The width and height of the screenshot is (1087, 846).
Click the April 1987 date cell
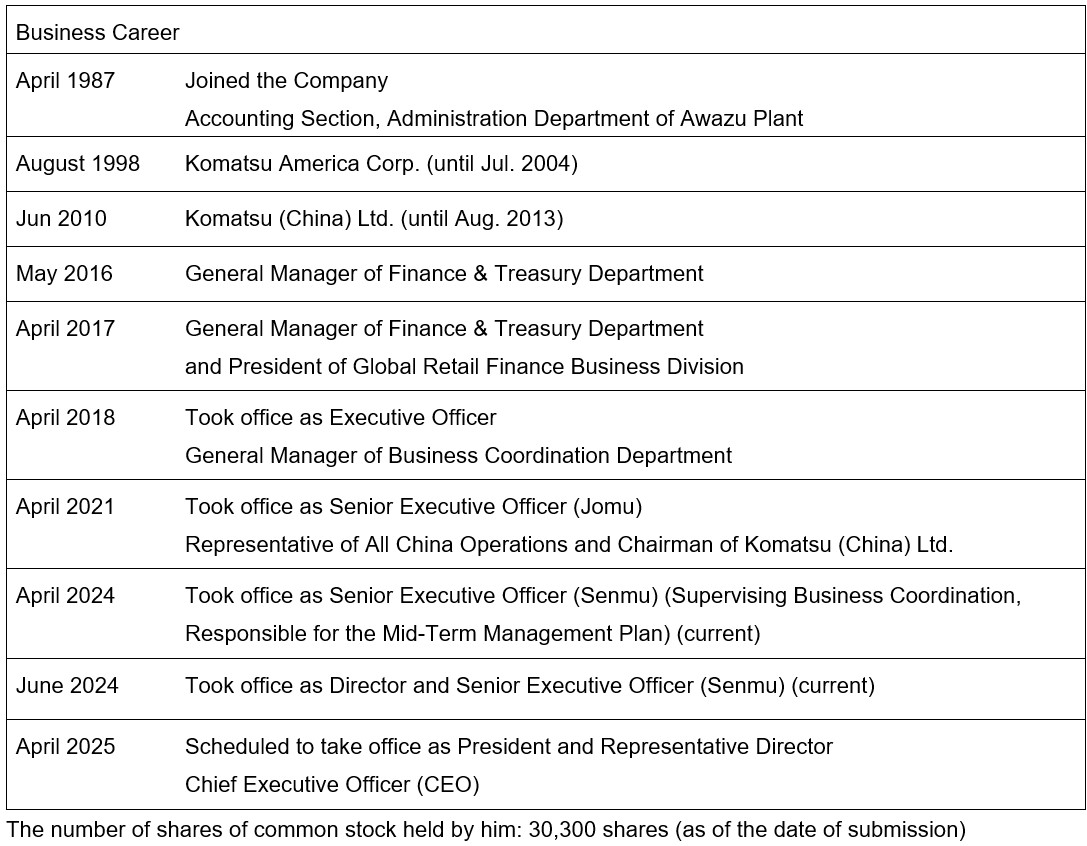[66, 81]
